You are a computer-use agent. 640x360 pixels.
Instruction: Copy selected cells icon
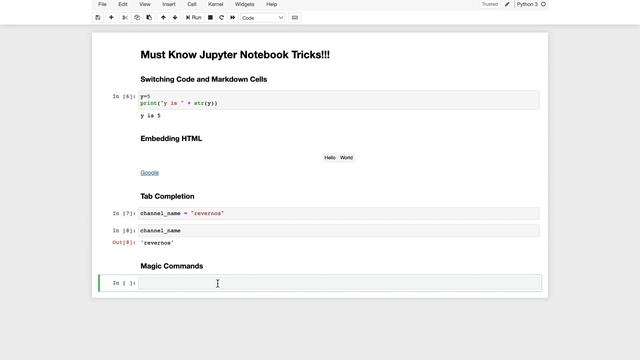137,18
